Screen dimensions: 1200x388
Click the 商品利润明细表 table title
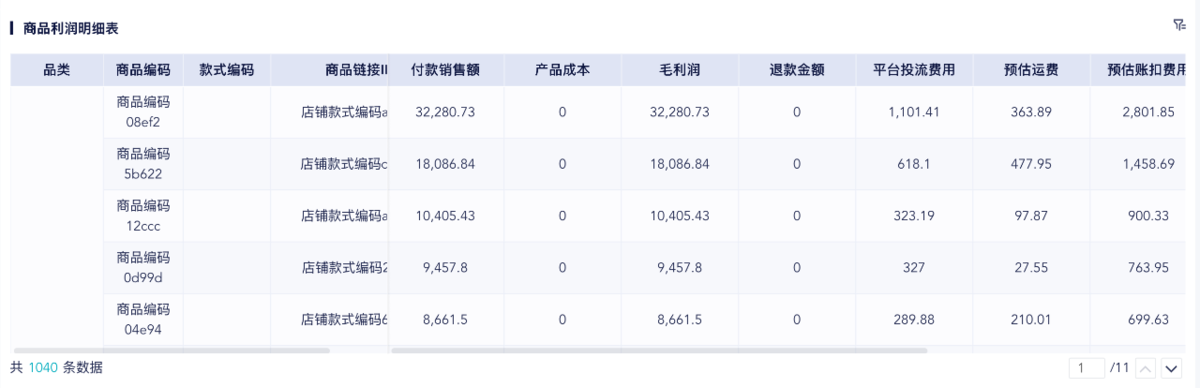pyautogui.click(x=70, y=30)
